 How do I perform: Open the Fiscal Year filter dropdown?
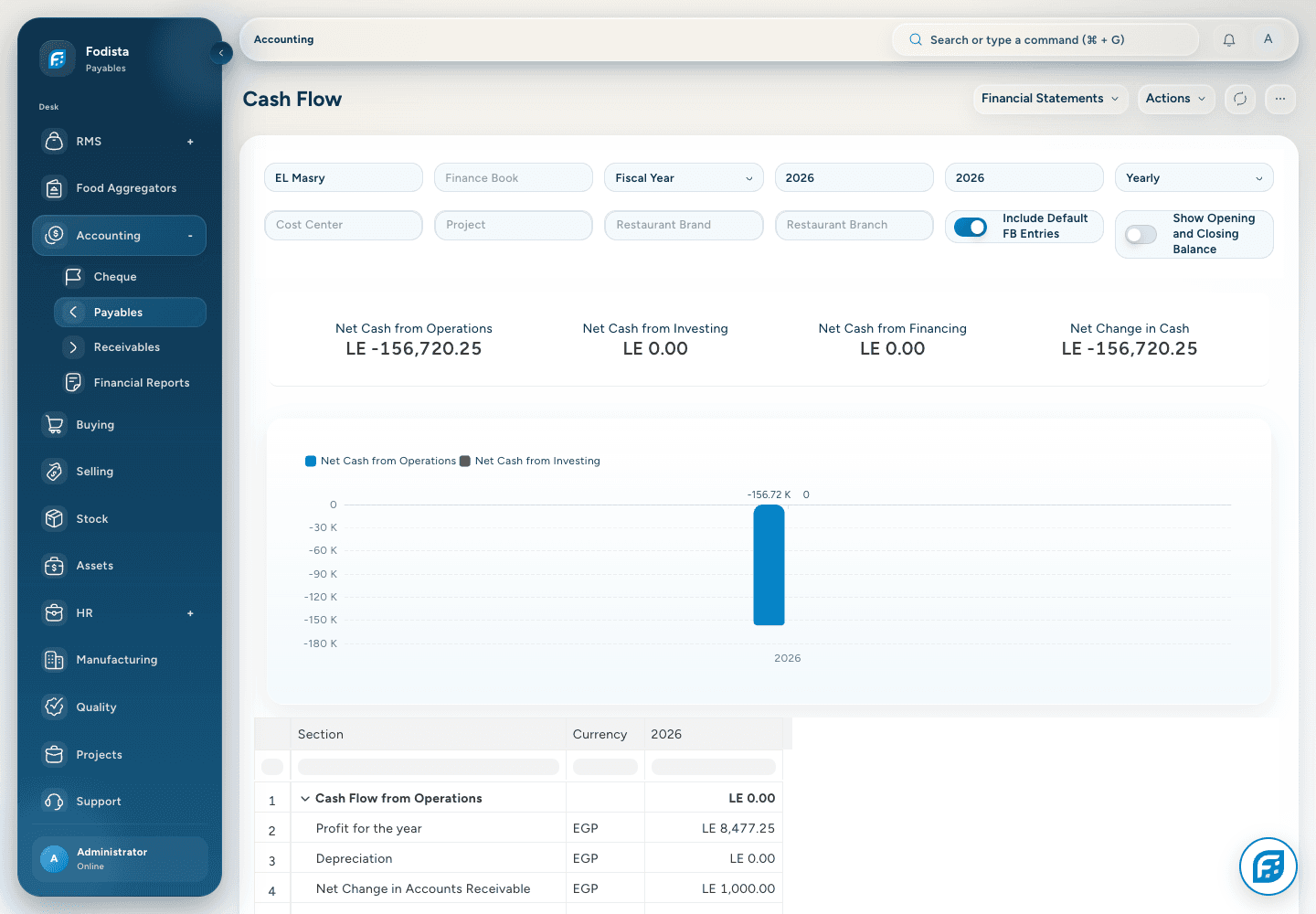[684, 177]
